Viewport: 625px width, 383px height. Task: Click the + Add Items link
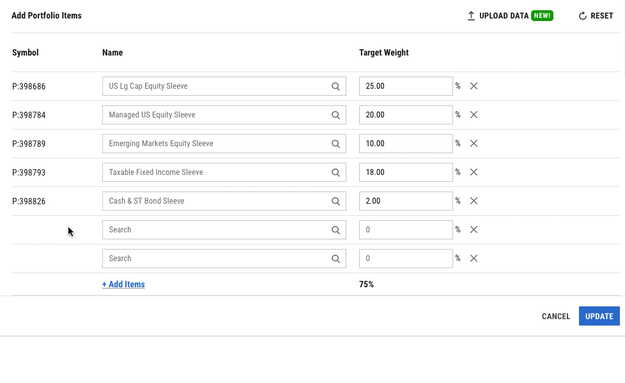(124, 284)
